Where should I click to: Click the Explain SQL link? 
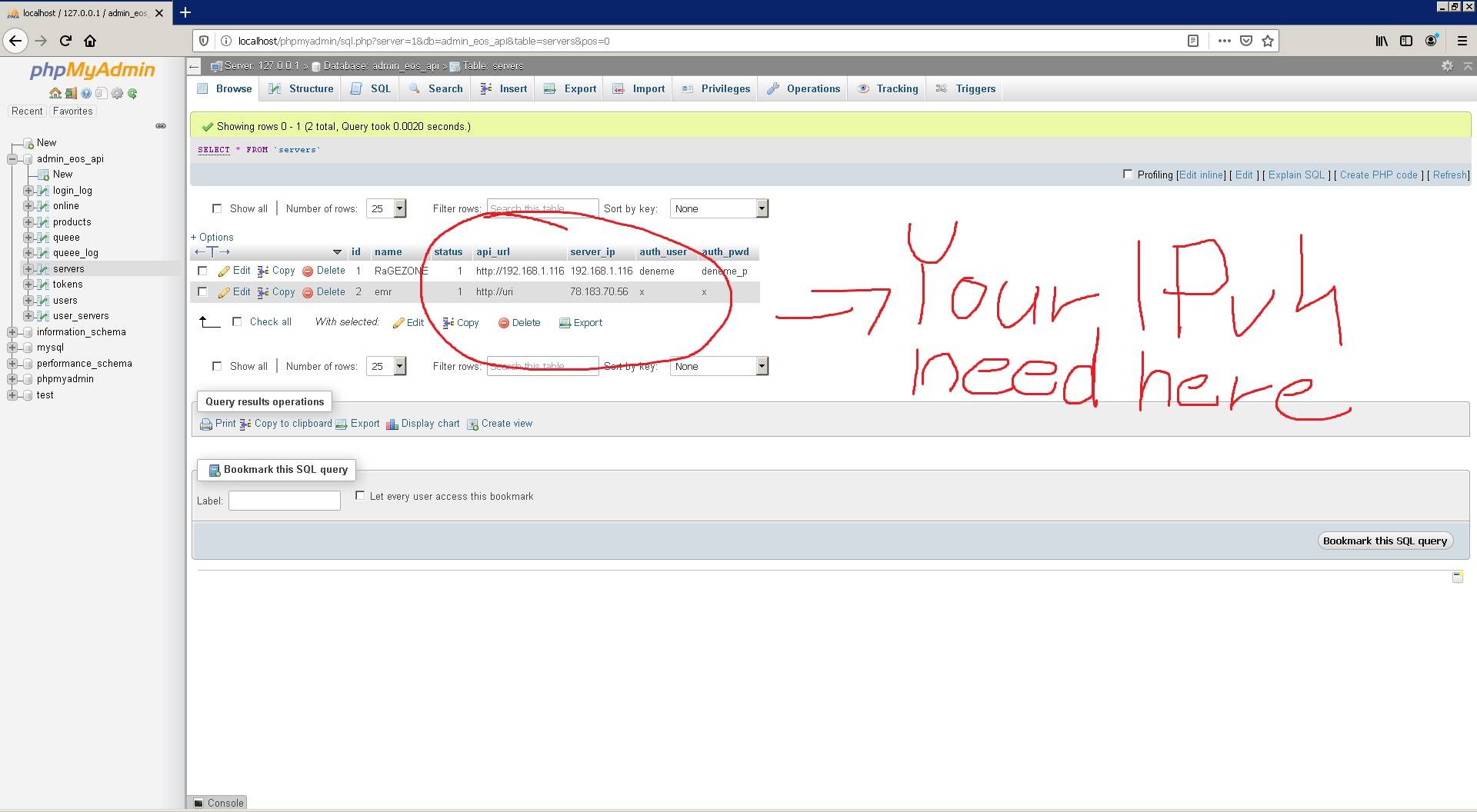[x=1296, y=175]
